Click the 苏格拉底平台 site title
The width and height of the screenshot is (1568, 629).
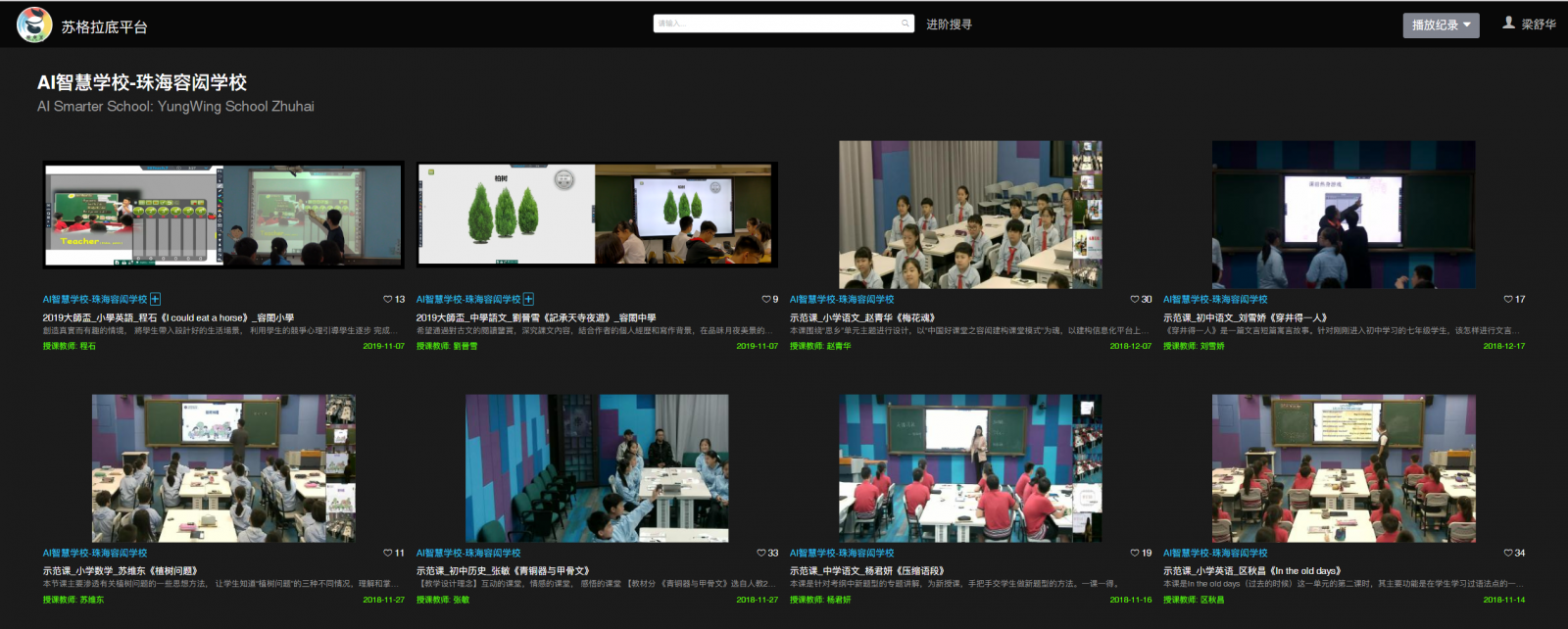pyautogui.click(x=104, y=27)
